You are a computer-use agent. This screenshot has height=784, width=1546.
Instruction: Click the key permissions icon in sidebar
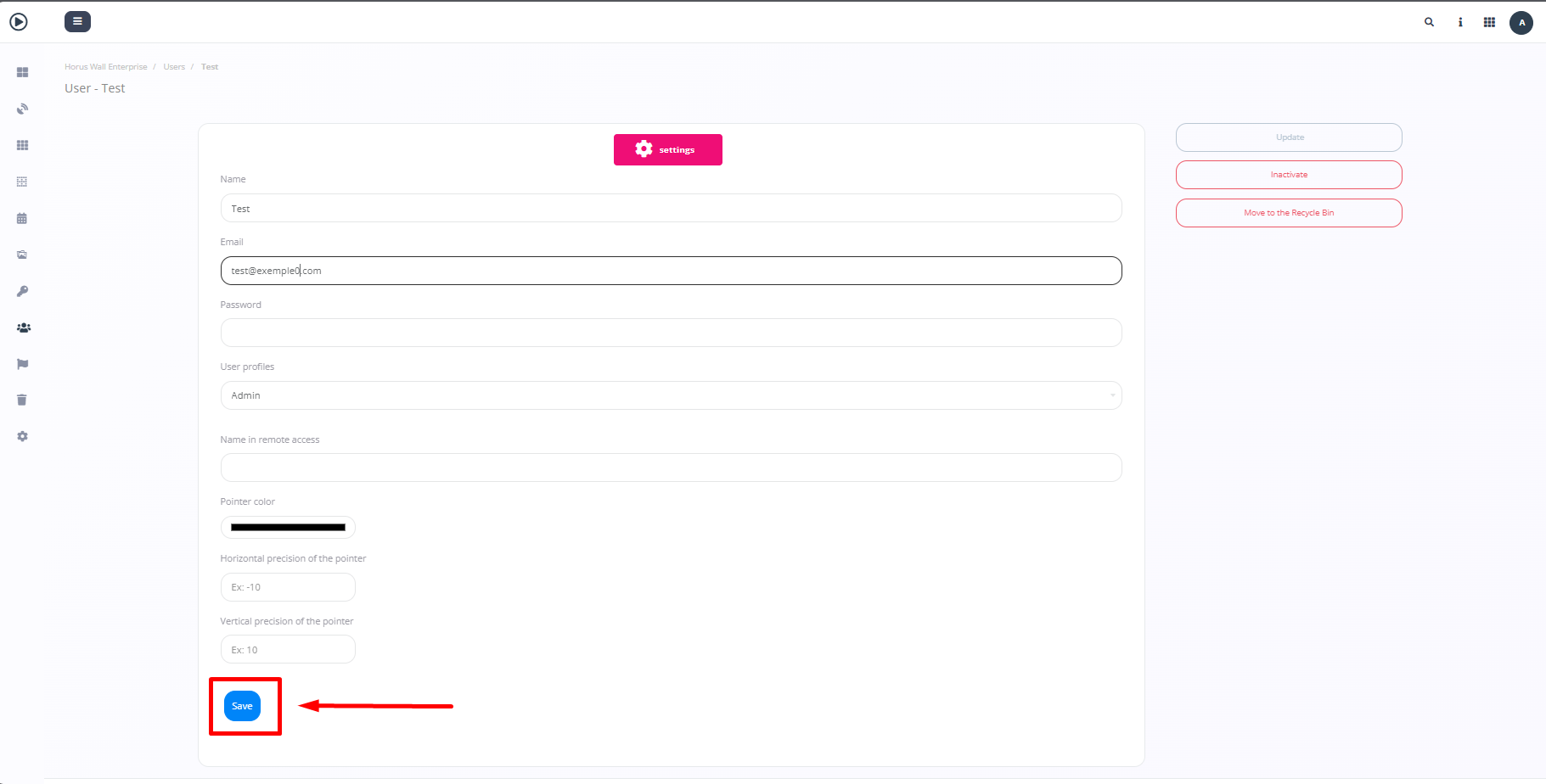(x=22, y=291)
